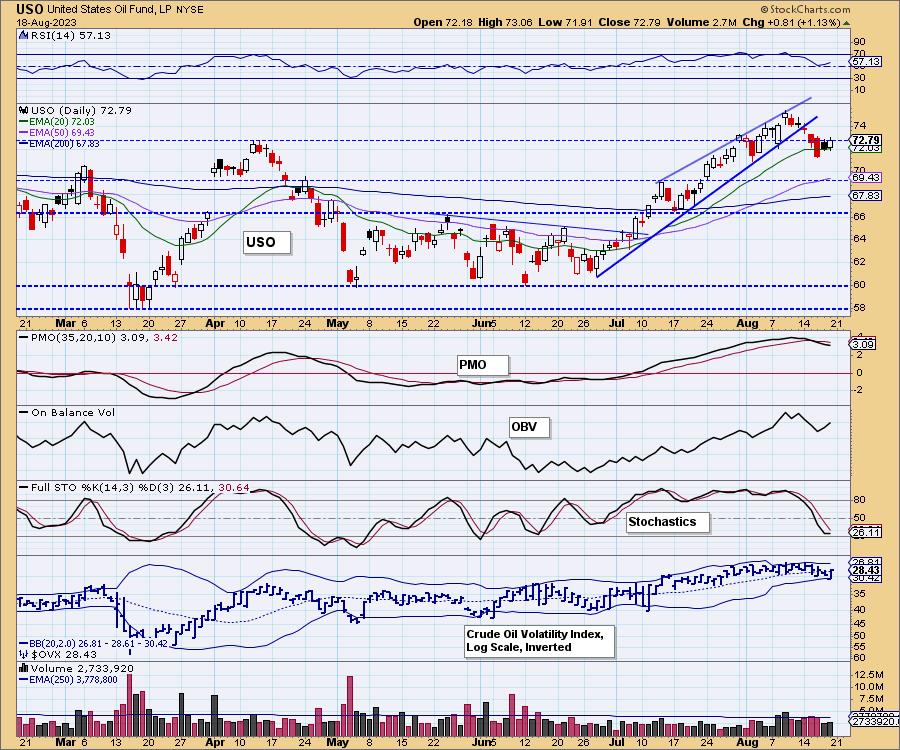Screen dimensions: 900x750
Task: Click the USO (Daily) 72.79 legend
Action: (x=81, y=110)
